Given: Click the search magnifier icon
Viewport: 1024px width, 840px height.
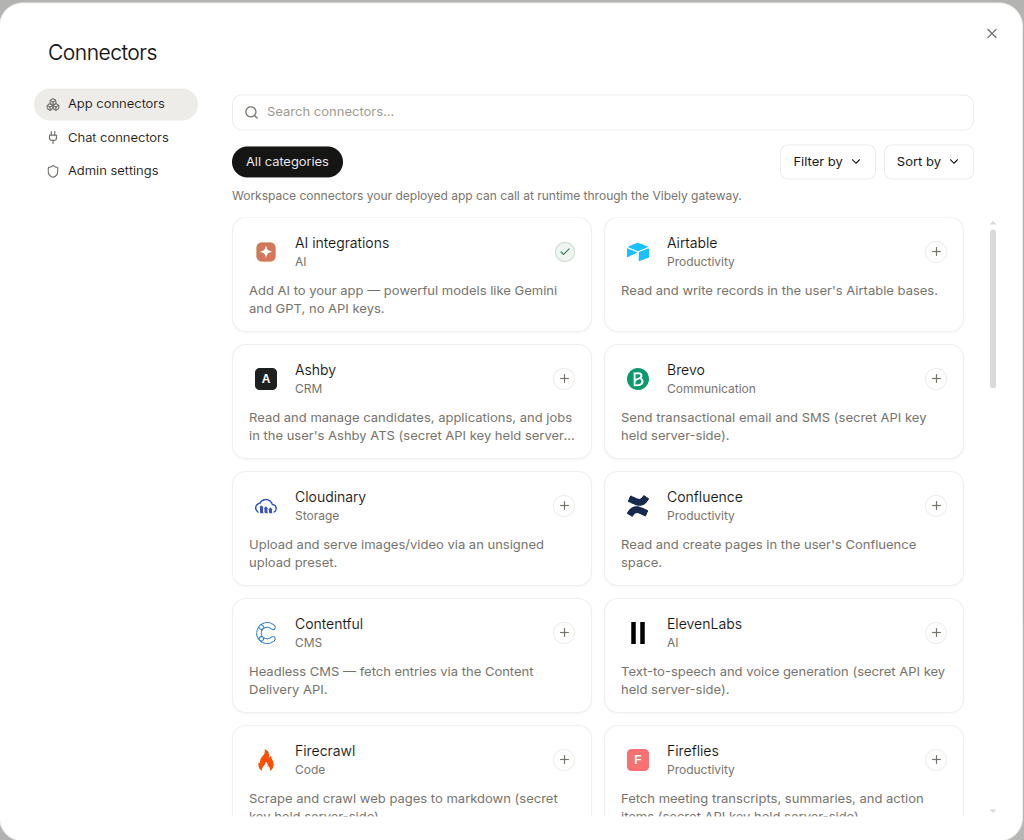Looking at the screenshot, I should (251, 112).
